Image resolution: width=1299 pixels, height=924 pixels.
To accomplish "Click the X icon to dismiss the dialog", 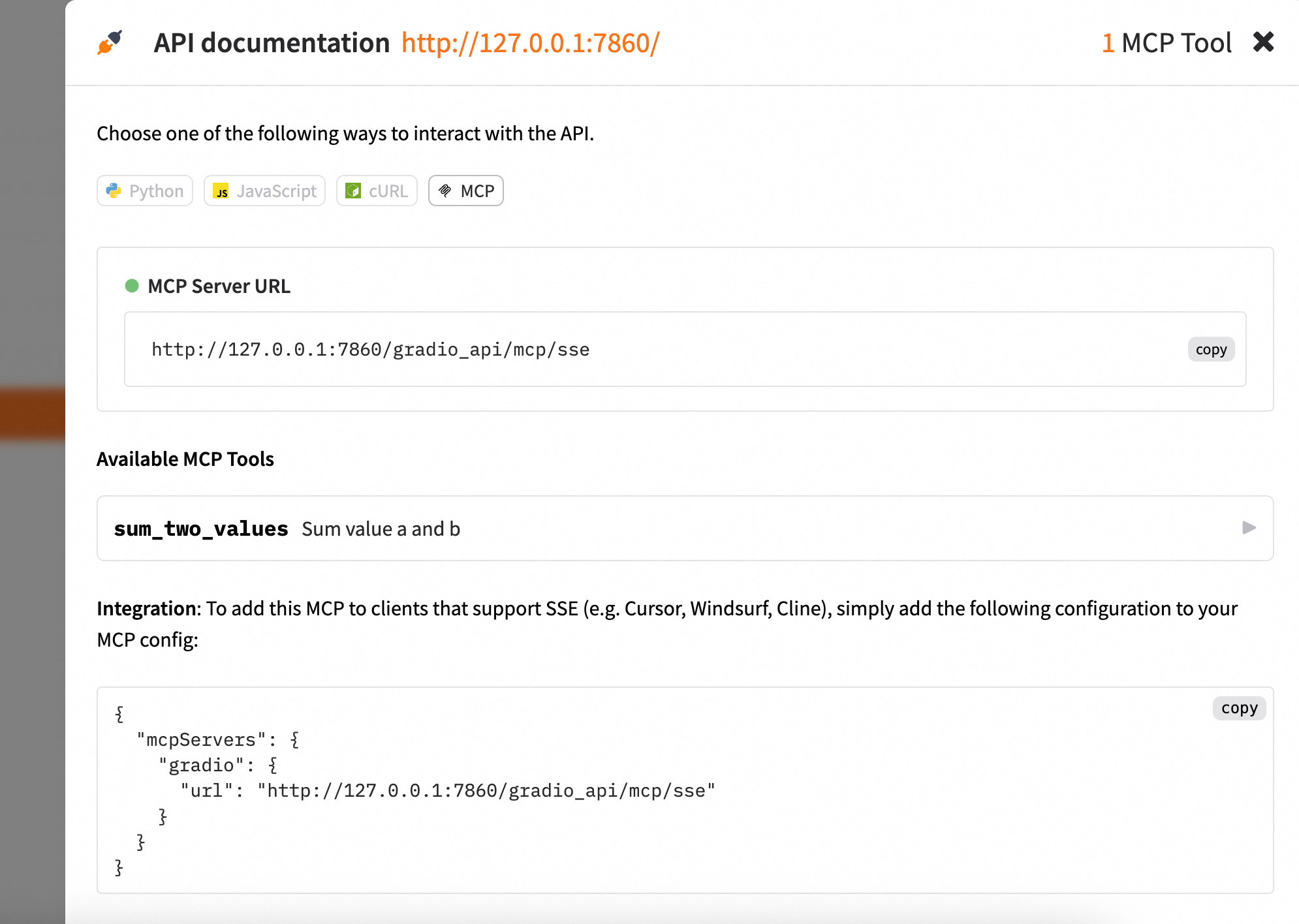I will (1264, 42).
